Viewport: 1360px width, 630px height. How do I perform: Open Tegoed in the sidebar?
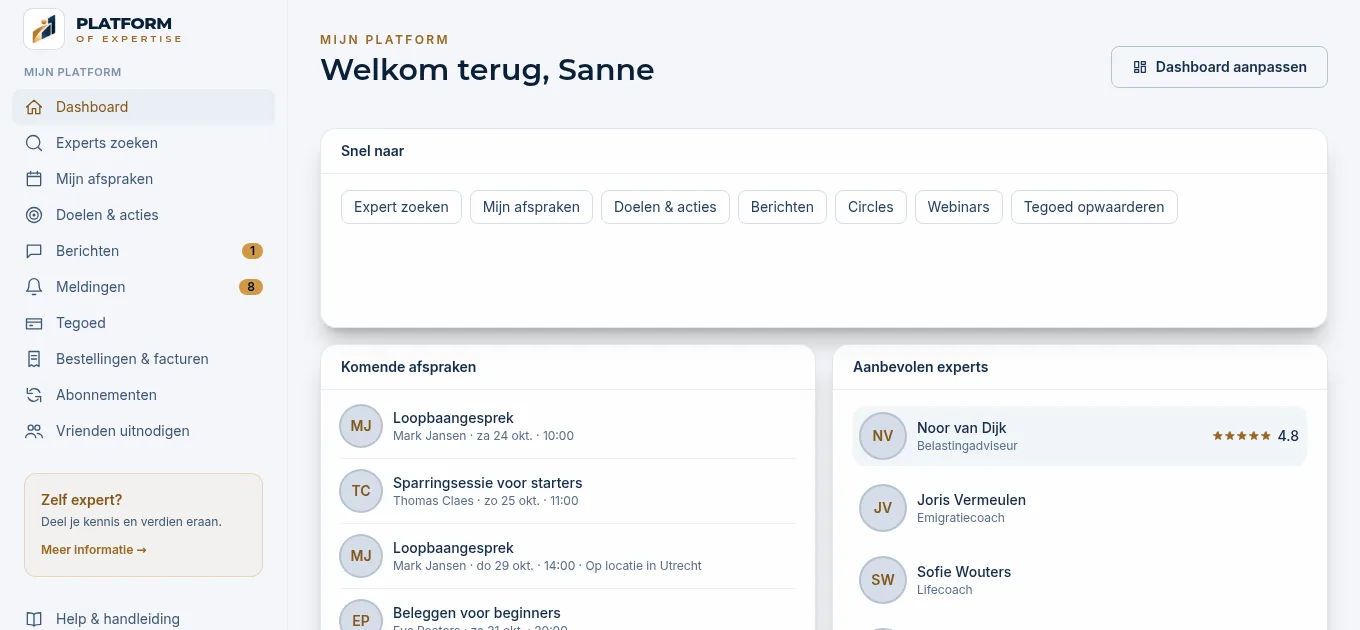143,323
